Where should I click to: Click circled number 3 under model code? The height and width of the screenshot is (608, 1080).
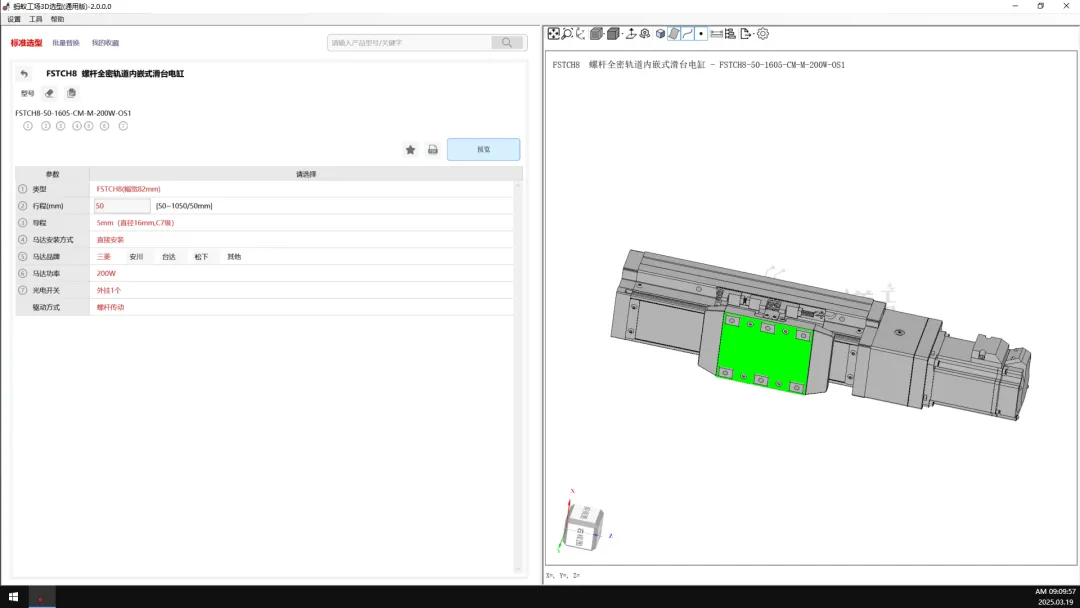click(x=61, y=126)
